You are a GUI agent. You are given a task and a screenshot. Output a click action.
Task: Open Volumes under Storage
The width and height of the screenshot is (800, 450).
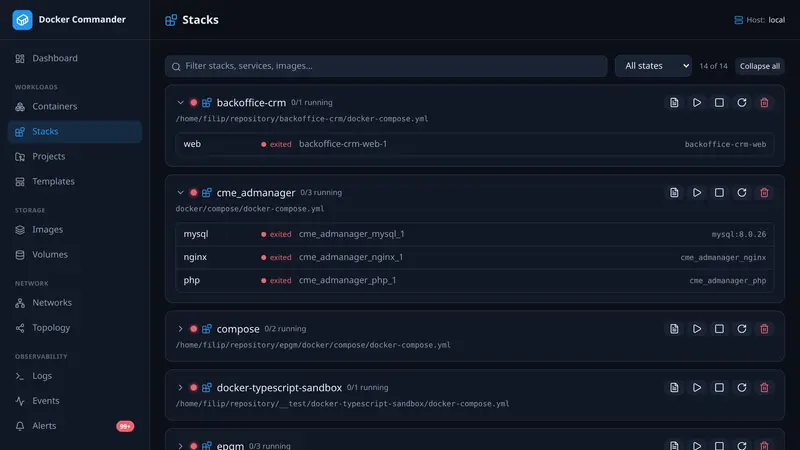click(x=74, y=255)
